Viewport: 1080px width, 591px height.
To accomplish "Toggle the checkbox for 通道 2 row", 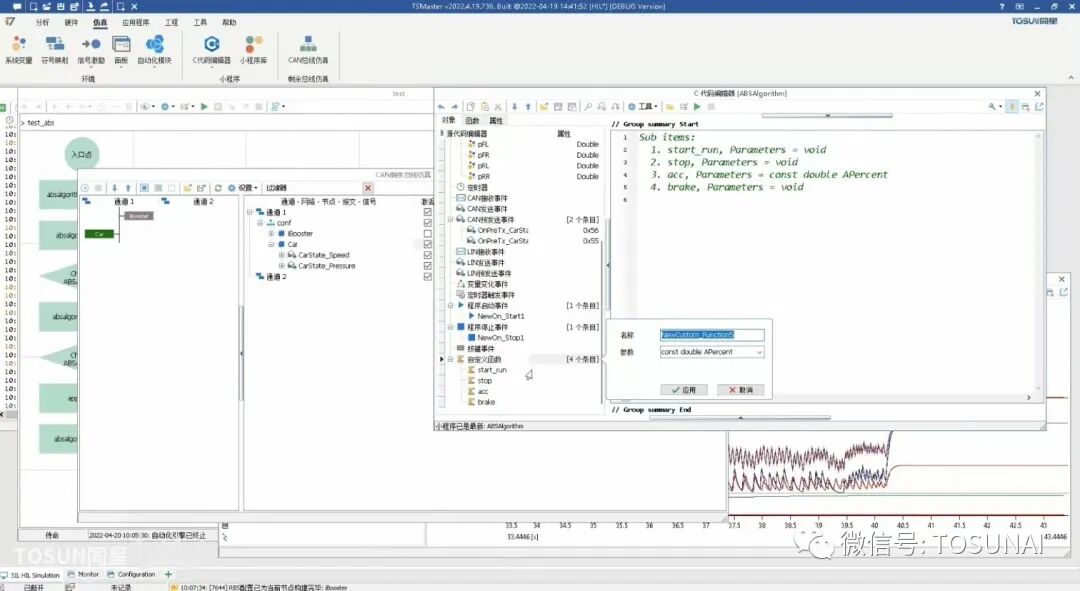I will pos(428,276).
